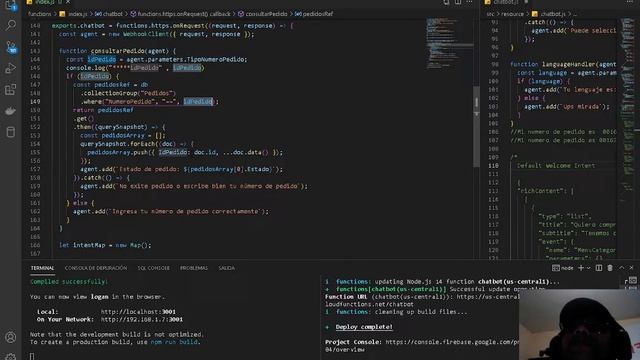
Task: Open the Explorer view in activity bar
Action: pyautogui.click(x=11, y=5)
